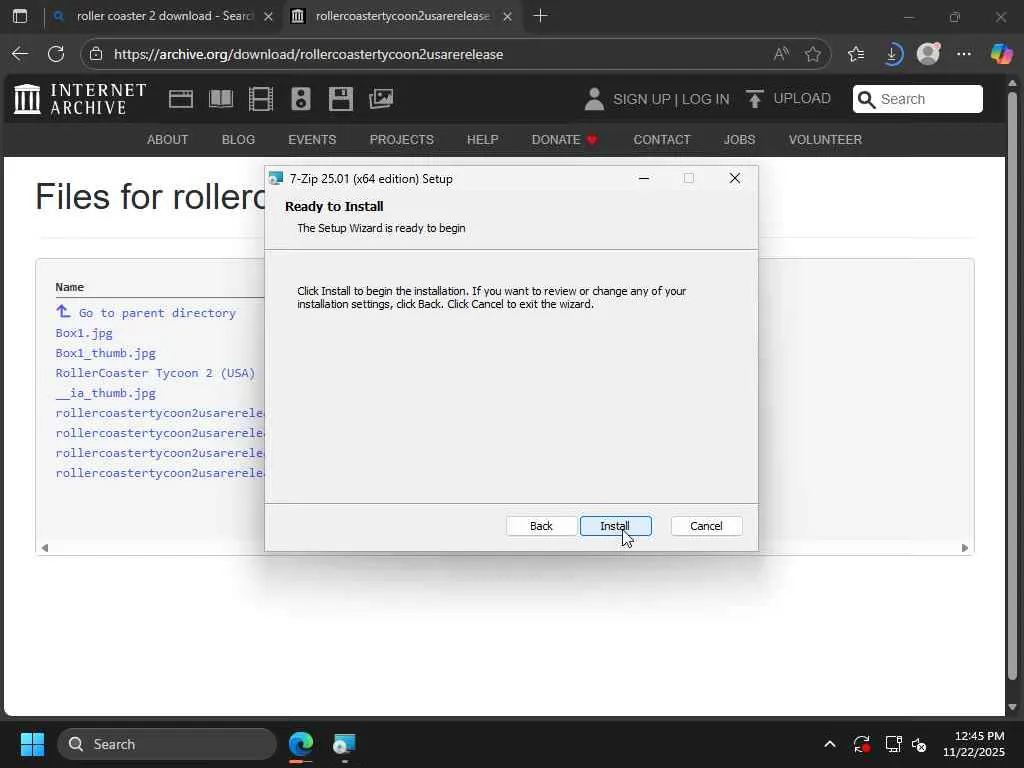Open the __ia_thumb.jpg file link
This screenshot has height=768, width=1024.
pos(106,393)
